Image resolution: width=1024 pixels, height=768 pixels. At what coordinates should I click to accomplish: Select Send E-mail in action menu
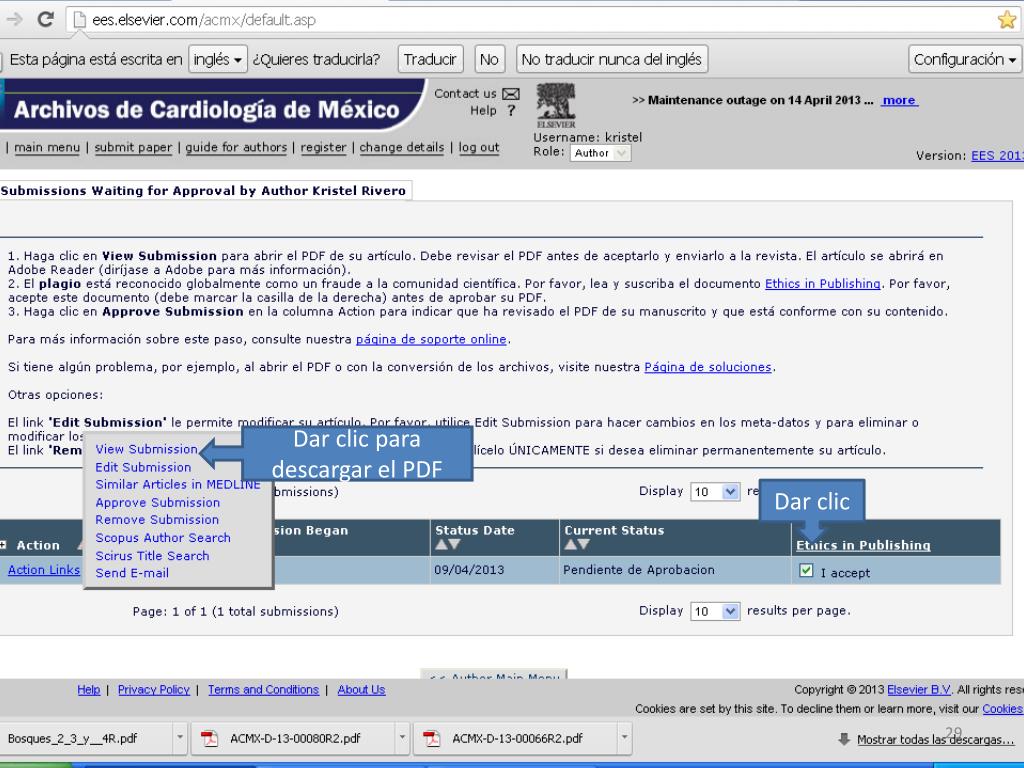pyautogui.click(x=132, y=573)
